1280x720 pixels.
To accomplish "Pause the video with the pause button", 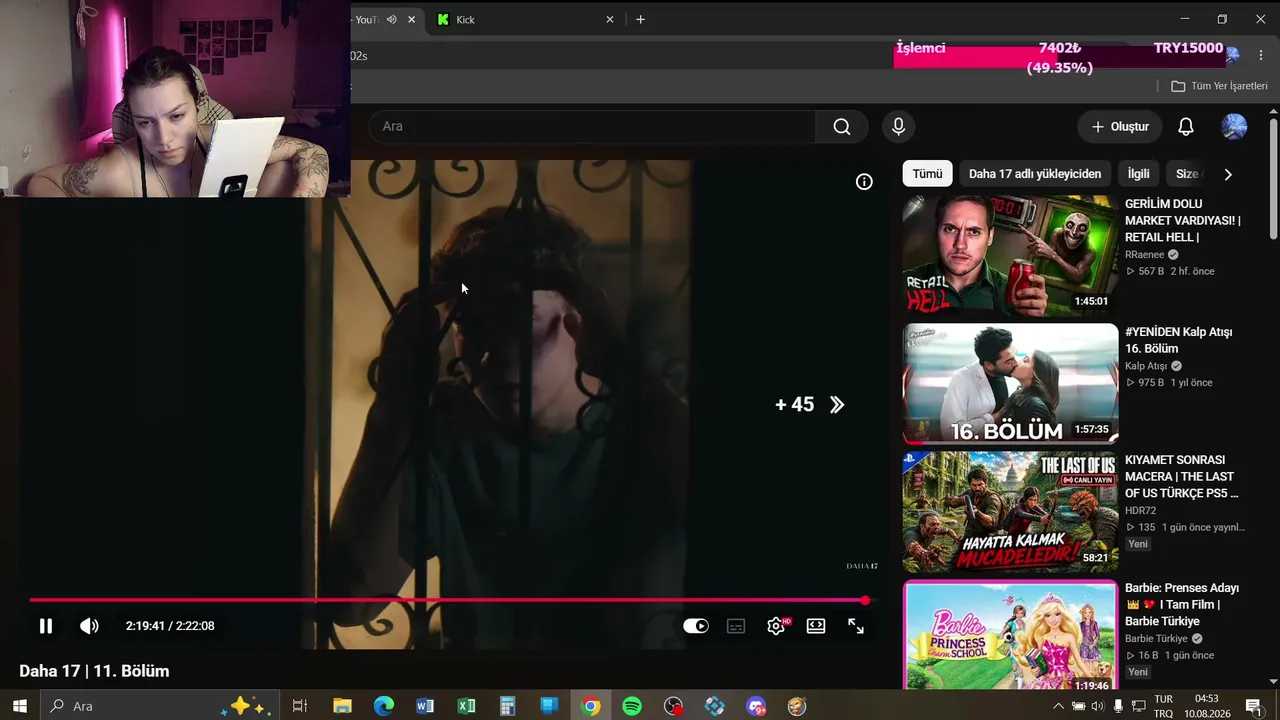I will (45, 626).
